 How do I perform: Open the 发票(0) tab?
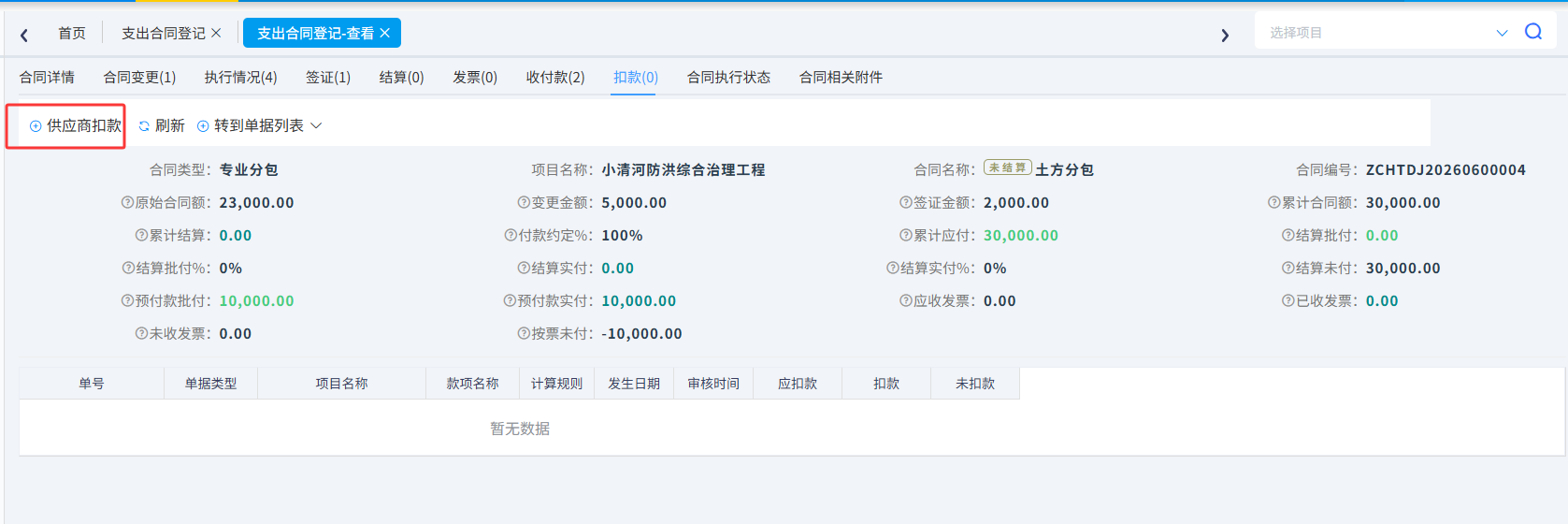click(x=475, y=77)
